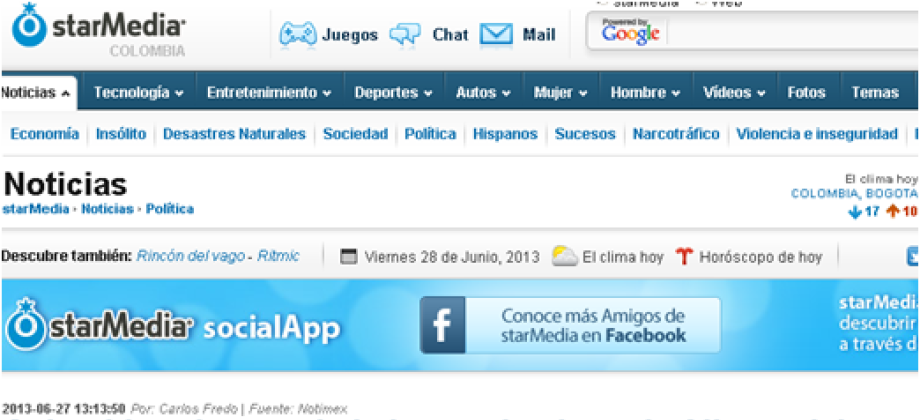This screenshot has height=420, width=920.
Task: Click the orange up-arrow temperature icon
Action: click(x=893, y=211)
